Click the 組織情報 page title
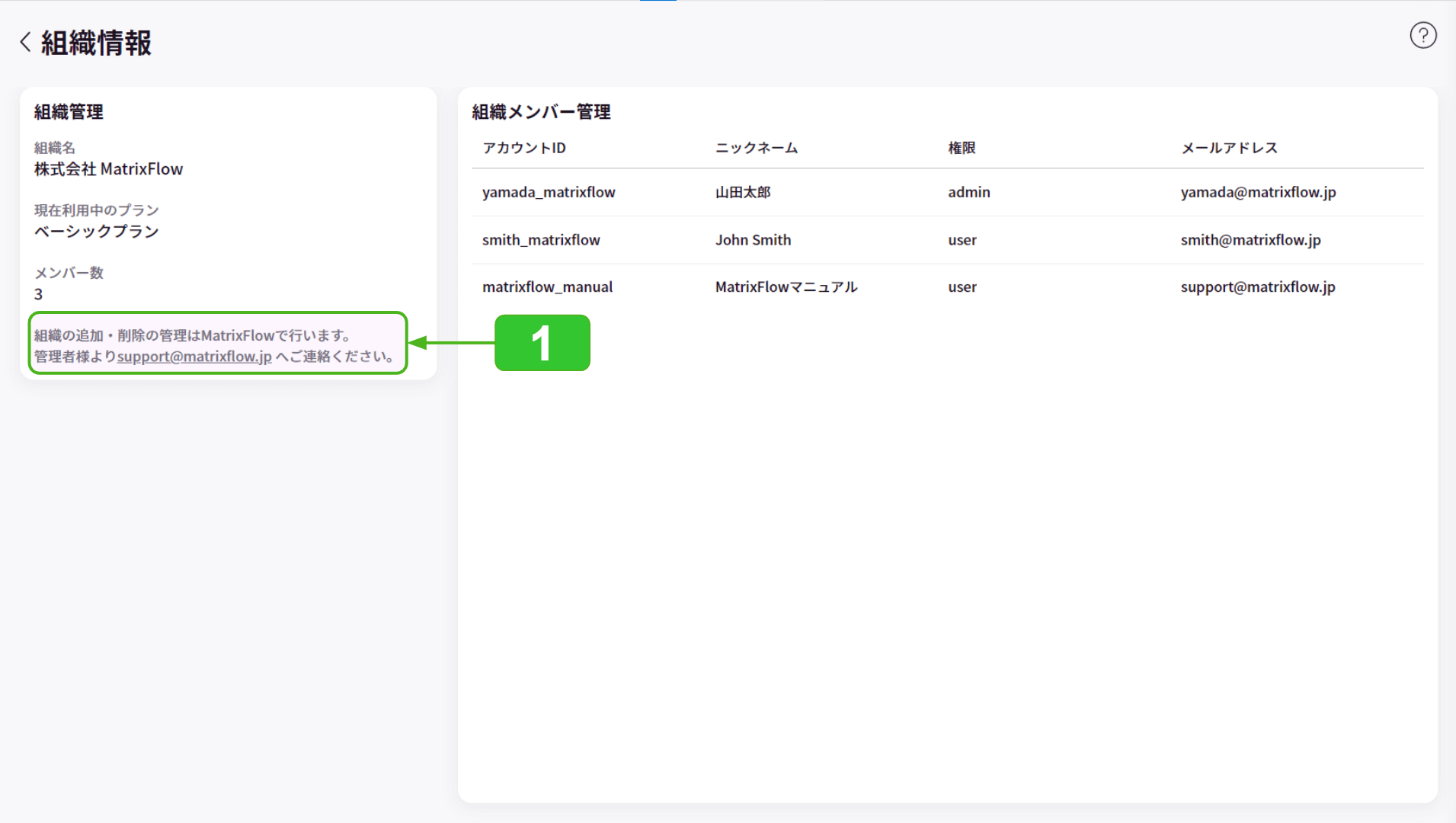The width and height of the screenshot is (1456, 823). (96, 43)
